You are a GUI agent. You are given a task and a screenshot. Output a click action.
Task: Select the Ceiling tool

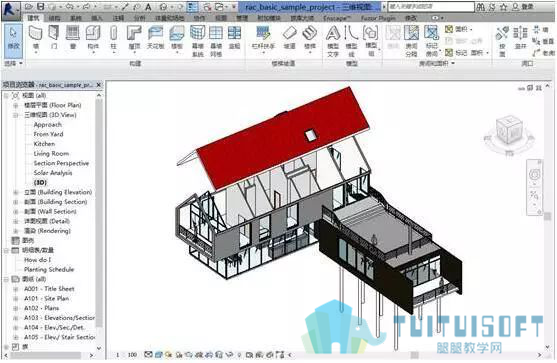pyautogui.click(x=156, y=38)
